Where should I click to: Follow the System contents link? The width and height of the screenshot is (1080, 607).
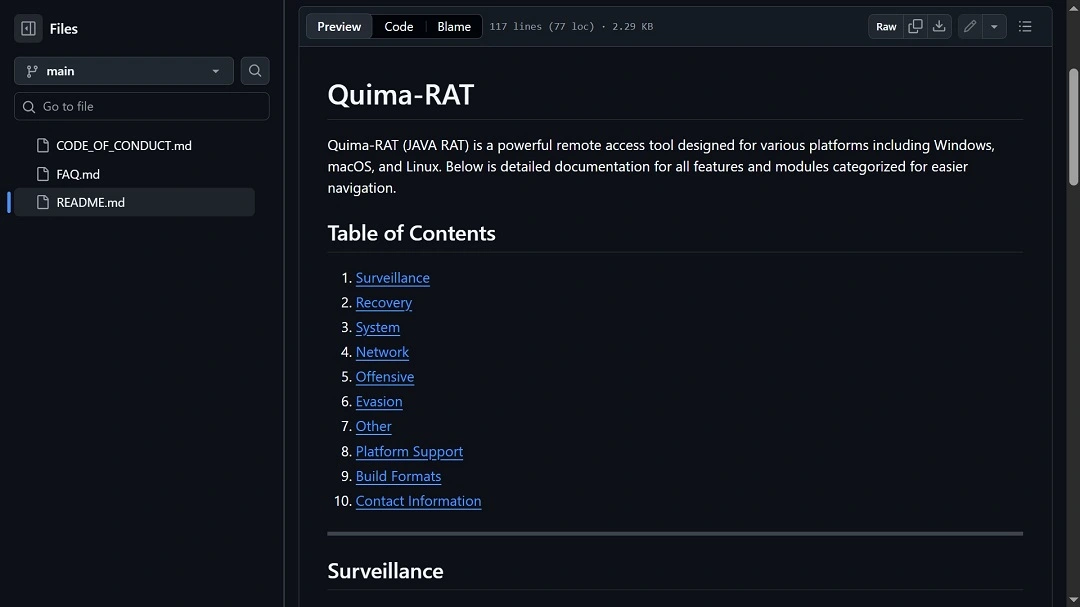[x=377, y=327]
